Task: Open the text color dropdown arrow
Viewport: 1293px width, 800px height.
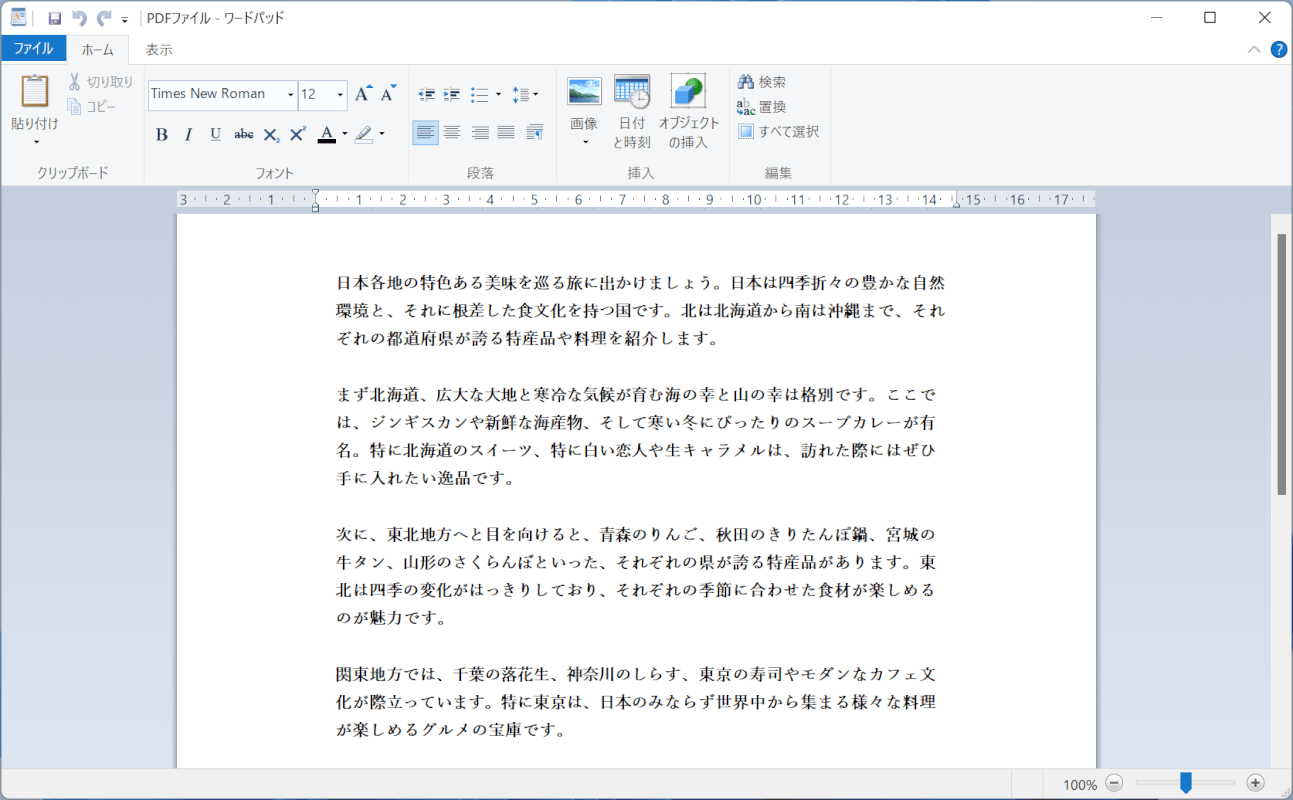Action: (x=344, y=134)
